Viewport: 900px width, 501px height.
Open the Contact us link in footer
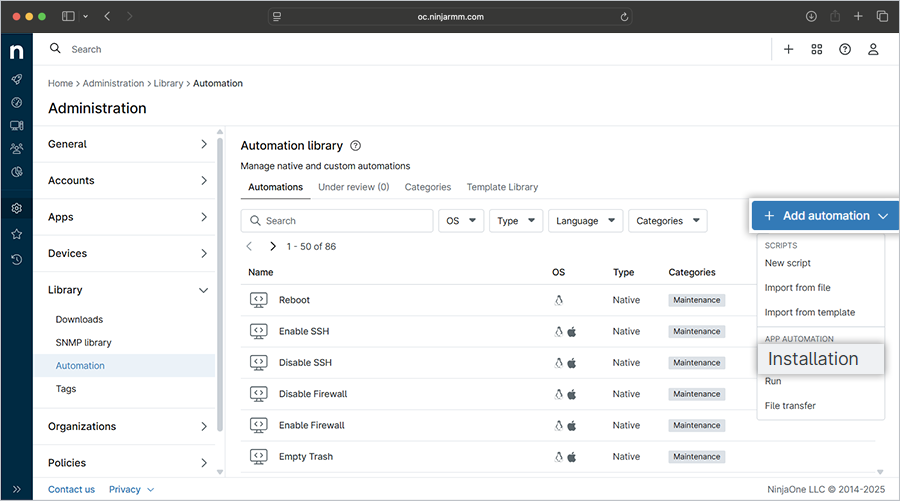tap(71, 489)
